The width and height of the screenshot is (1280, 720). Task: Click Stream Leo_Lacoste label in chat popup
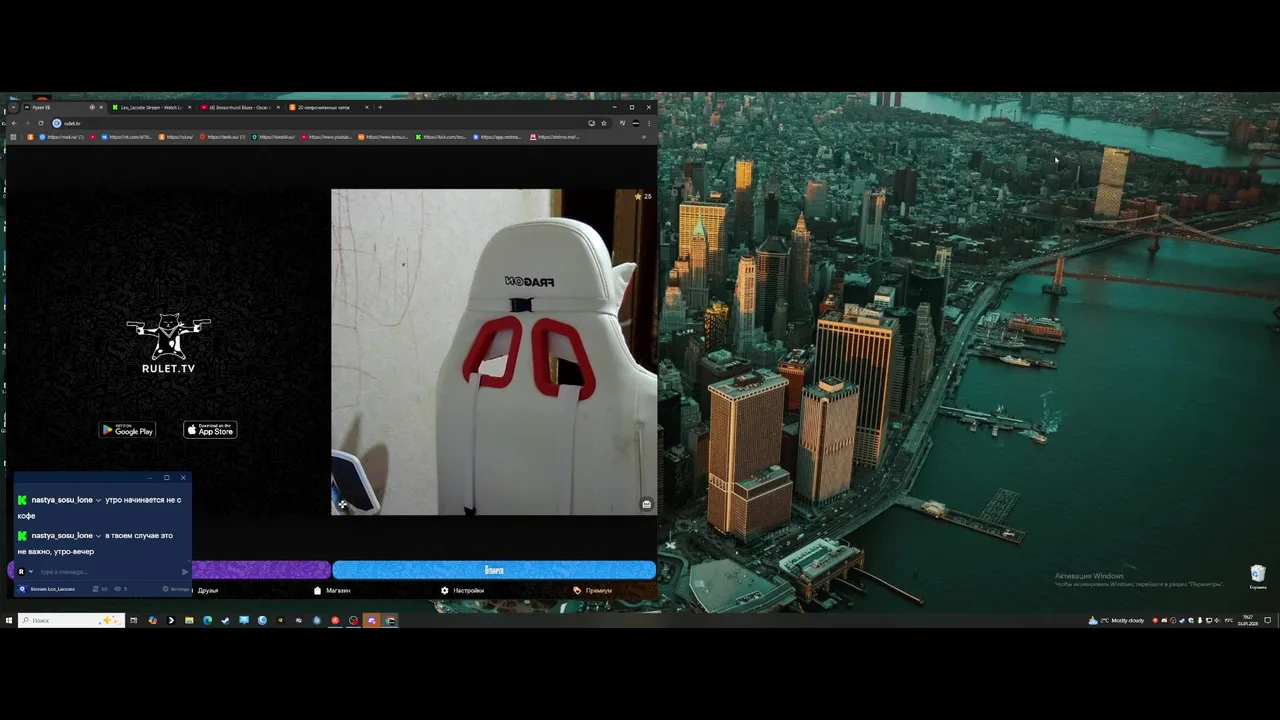tap(52, 589)
